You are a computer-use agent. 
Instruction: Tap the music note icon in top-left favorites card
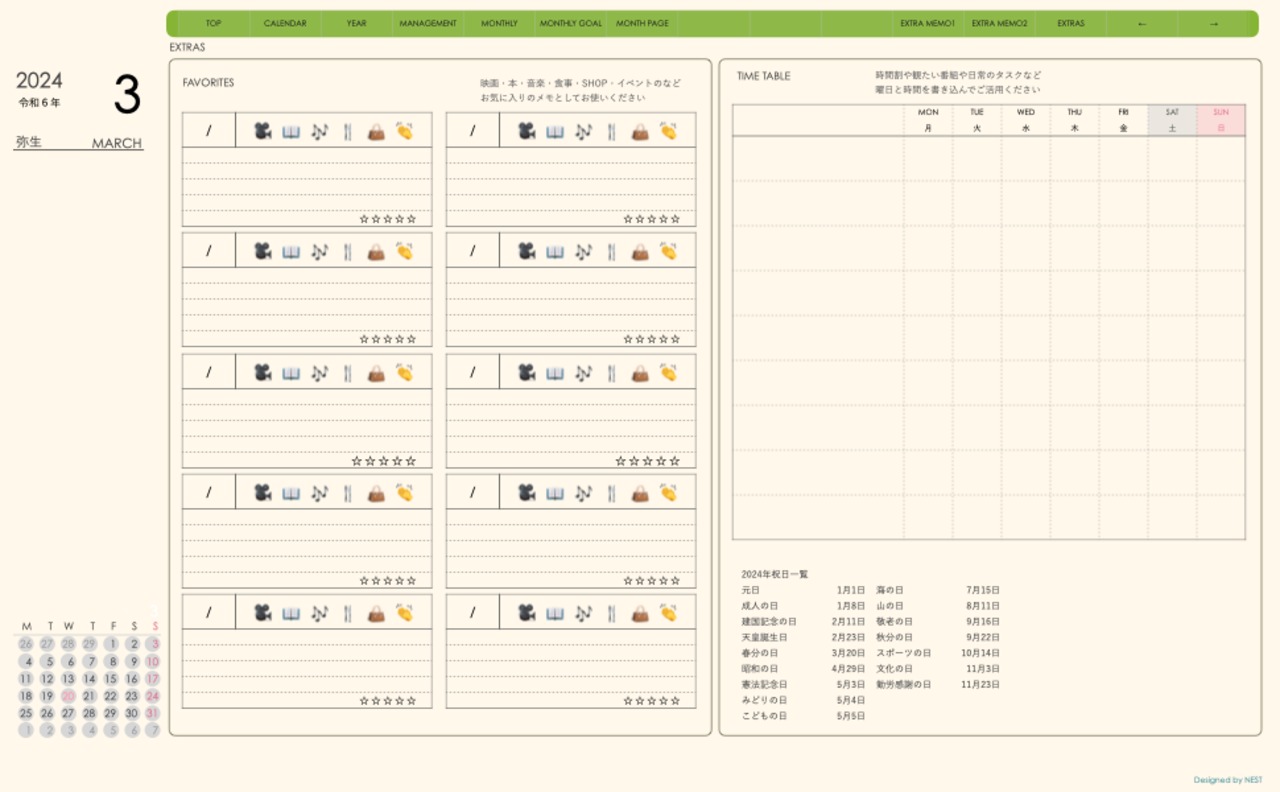[319, 131]
